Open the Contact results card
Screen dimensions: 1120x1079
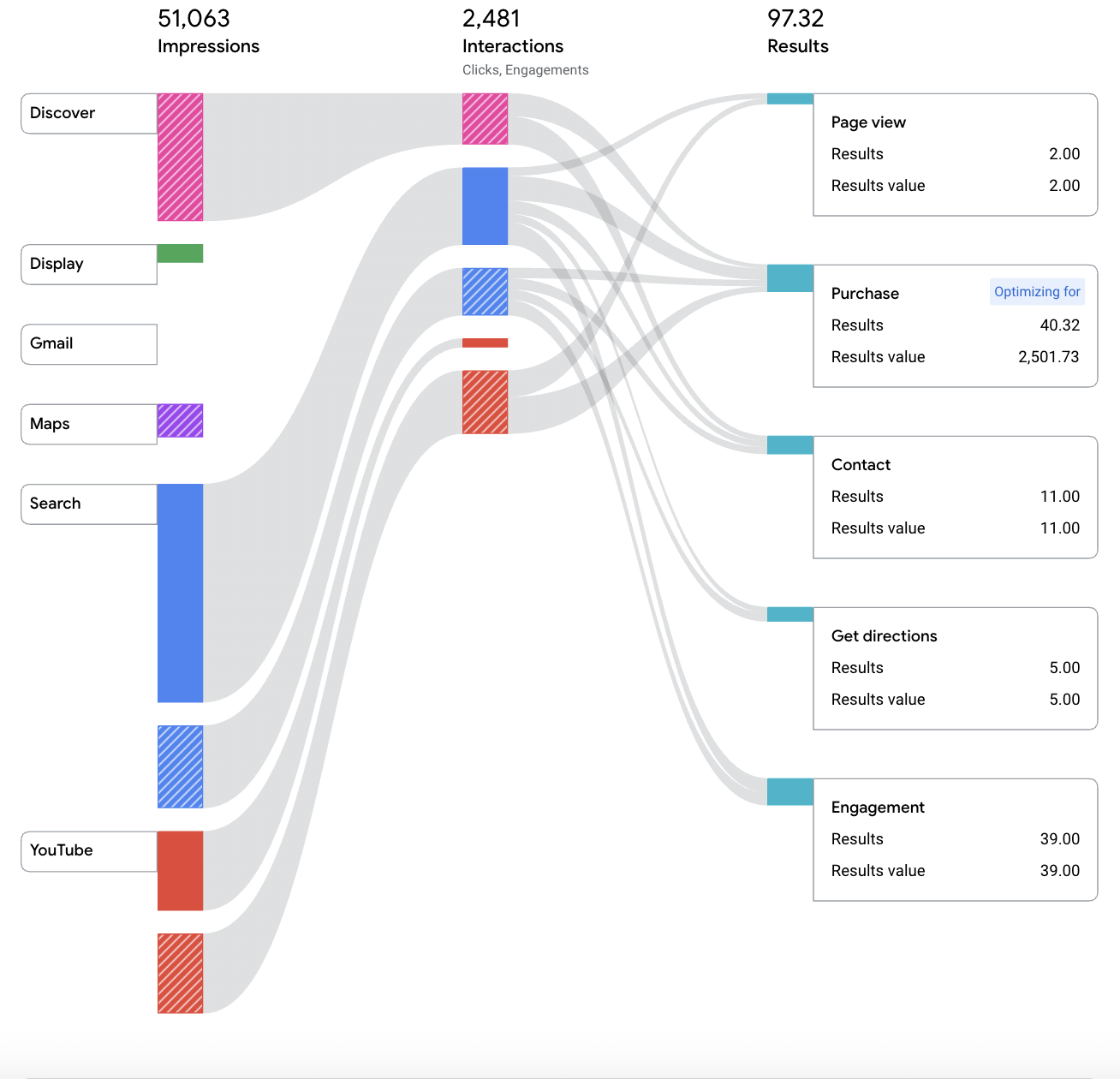pyautogui.click(x=955, y=498)
